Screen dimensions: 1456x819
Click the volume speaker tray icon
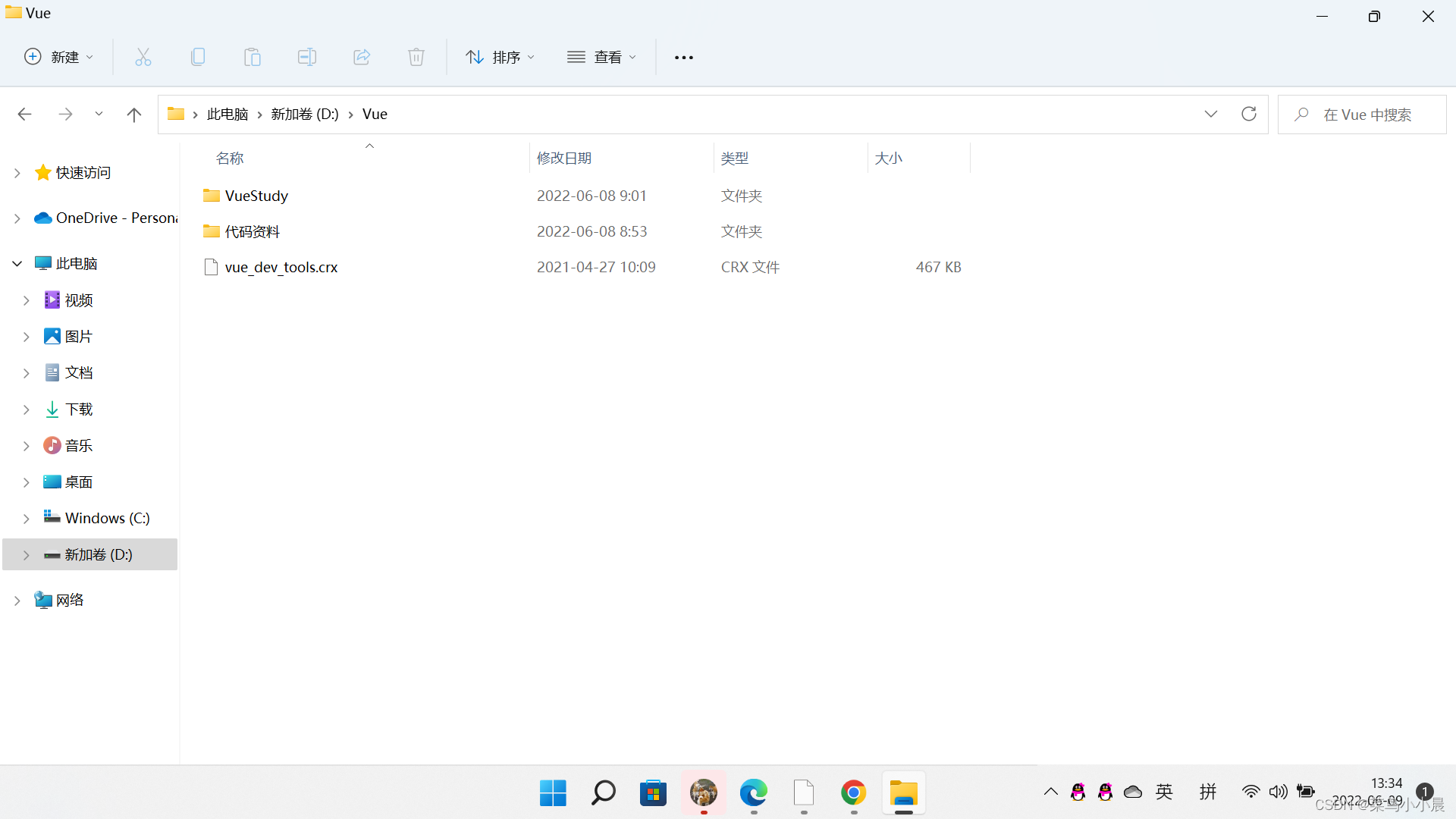coord(1279,792)
